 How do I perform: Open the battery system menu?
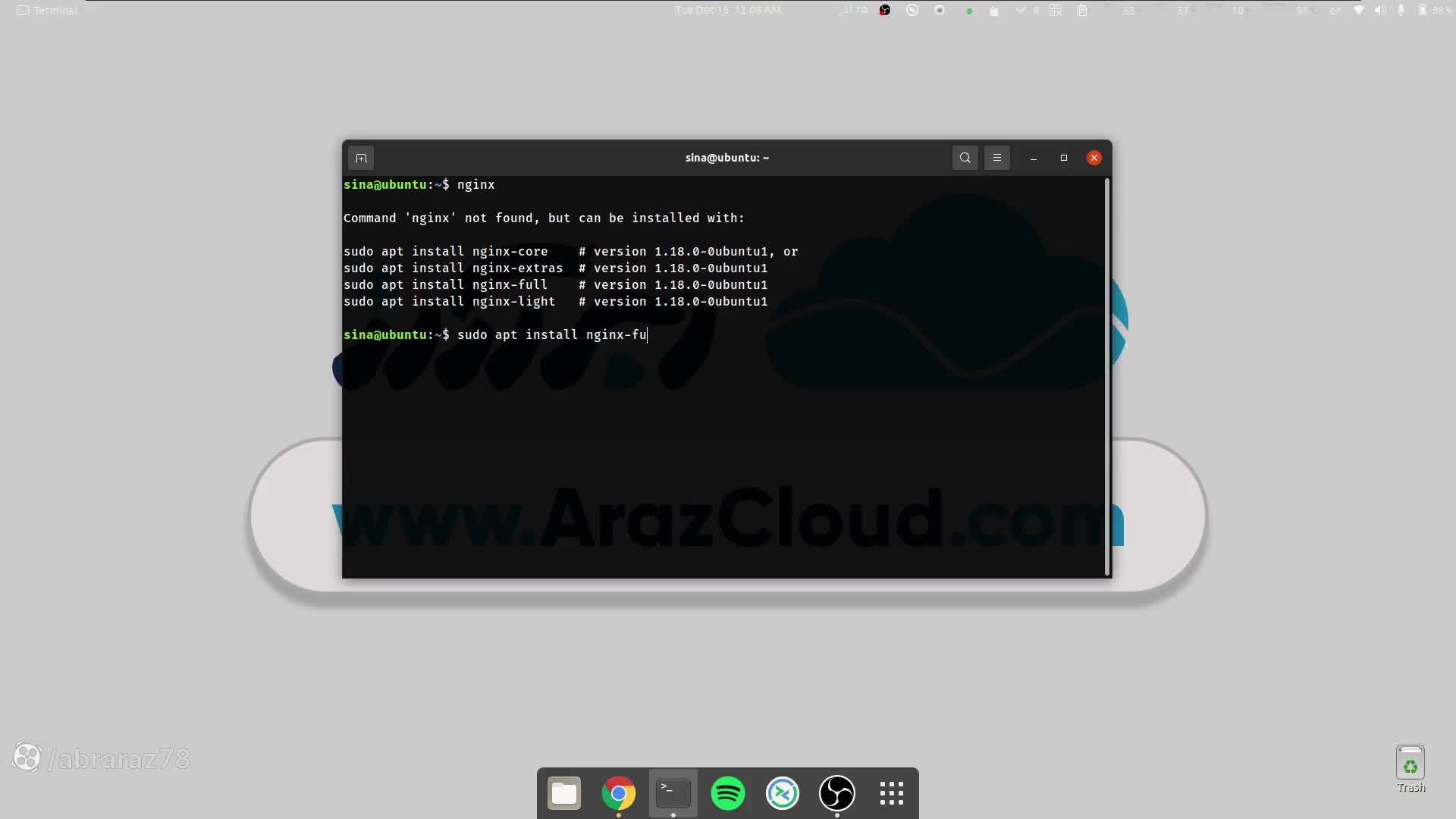1423,11
